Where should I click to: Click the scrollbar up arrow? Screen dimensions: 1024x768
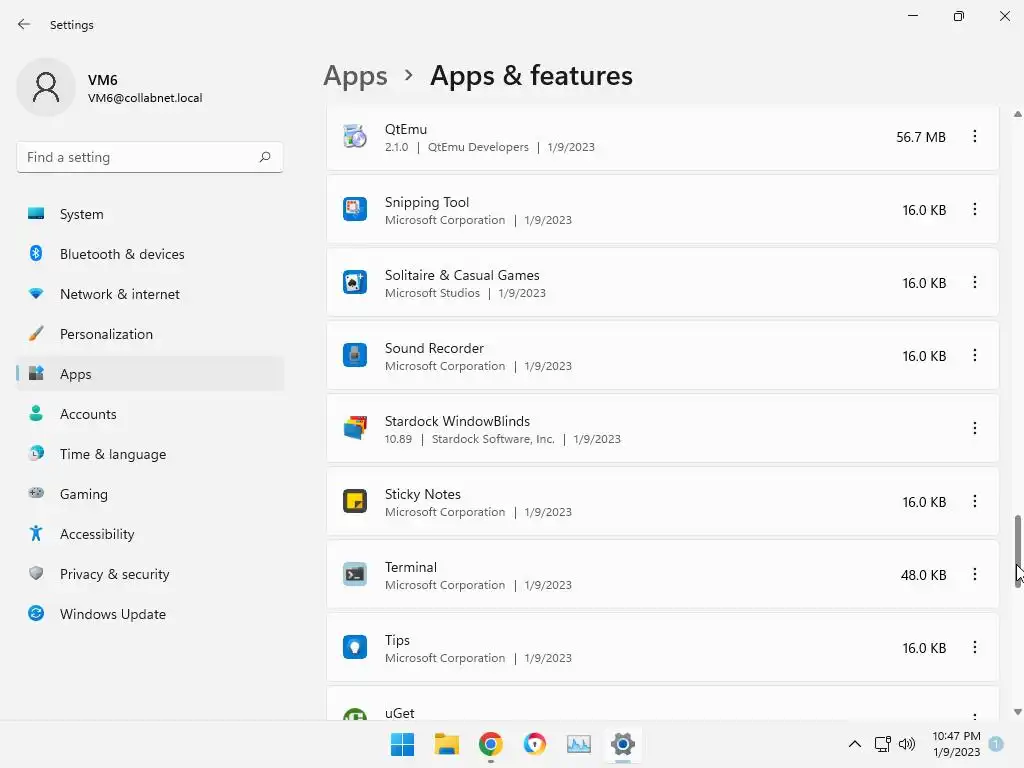(1017, 114)
